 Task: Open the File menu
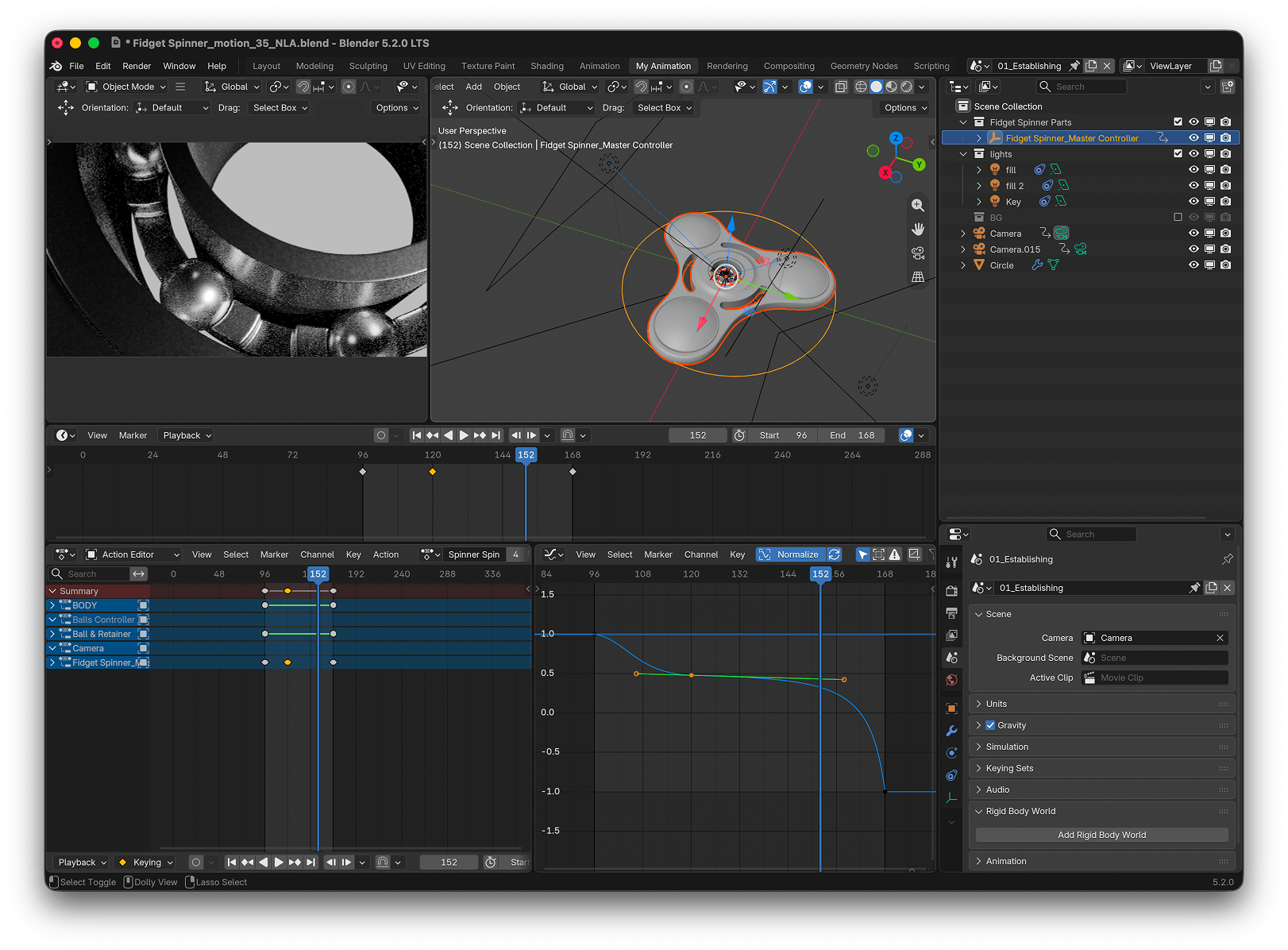[76, 66]
